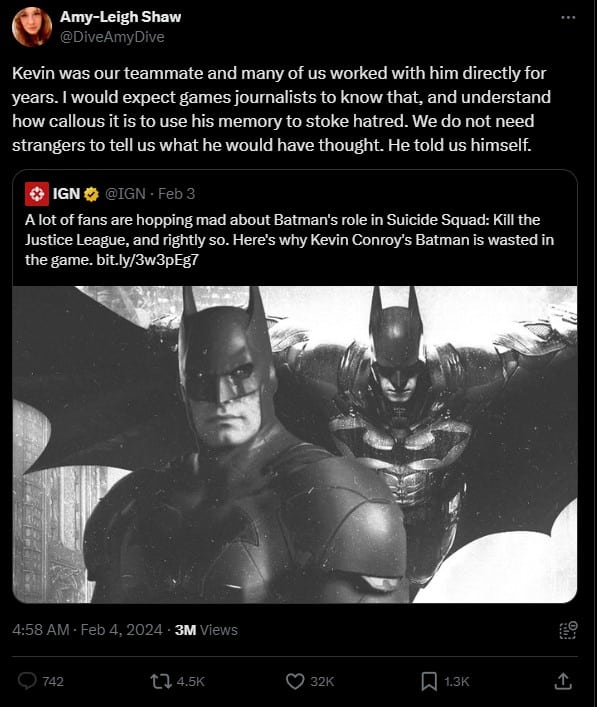This screenshot has height=707, width=597.
Task: Open the quoted post's Feb 3 date
Action: [176, 194]
